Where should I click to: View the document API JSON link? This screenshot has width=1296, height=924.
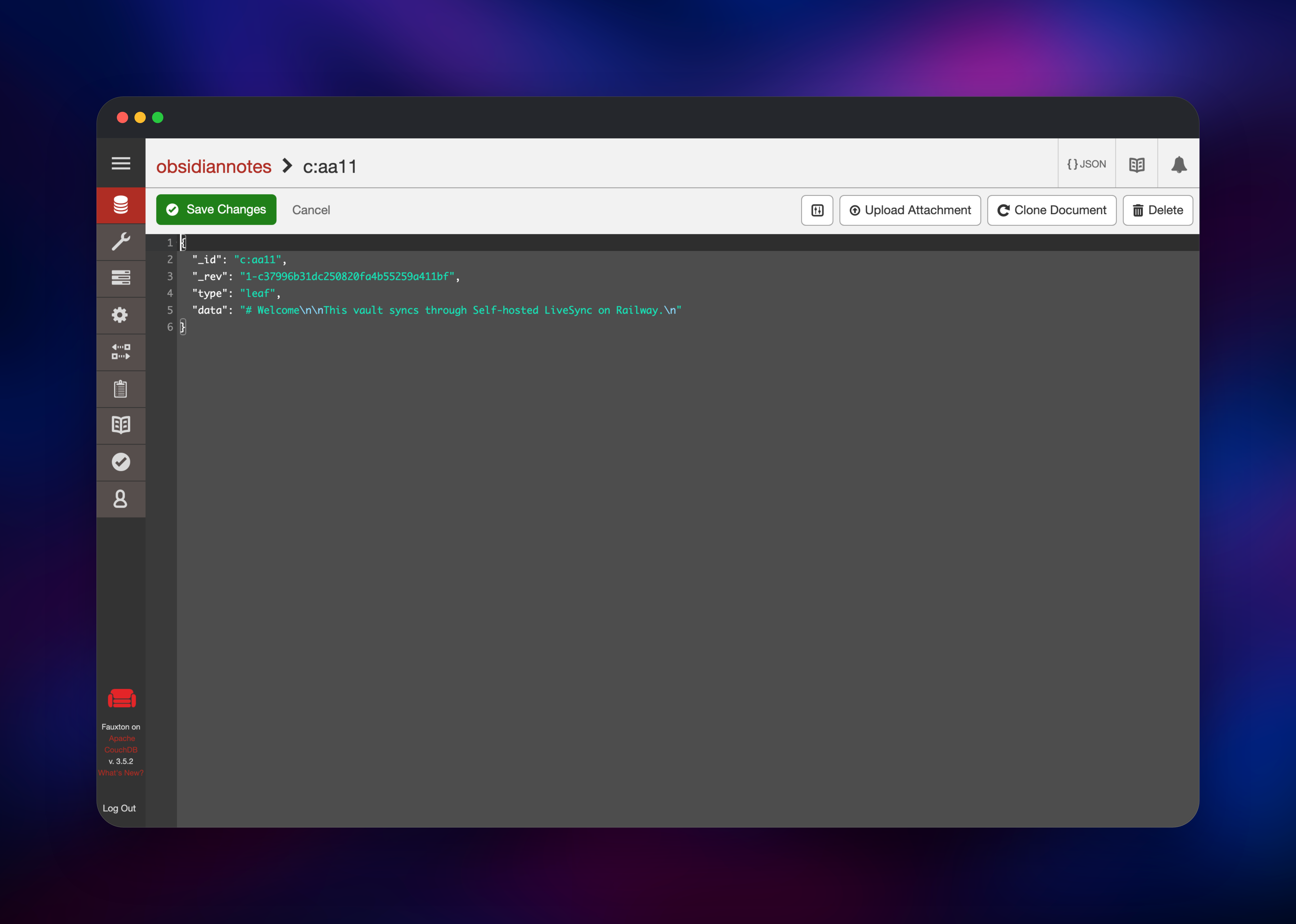(1087, 164)
